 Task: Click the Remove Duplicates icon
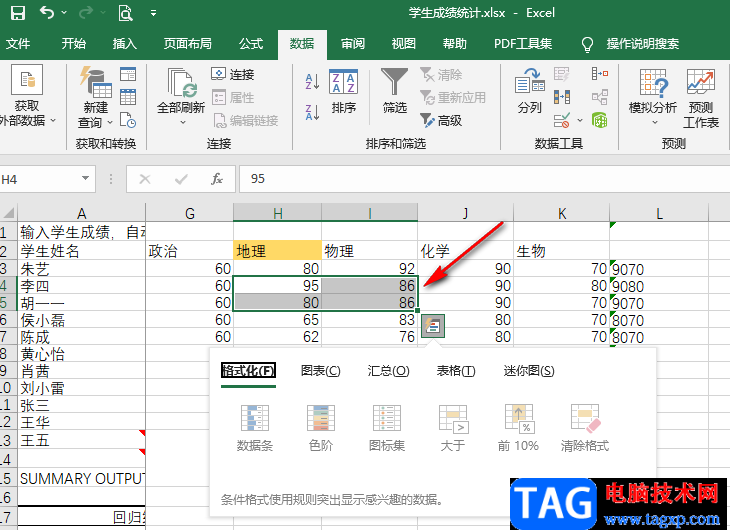(x=561, y=97)
